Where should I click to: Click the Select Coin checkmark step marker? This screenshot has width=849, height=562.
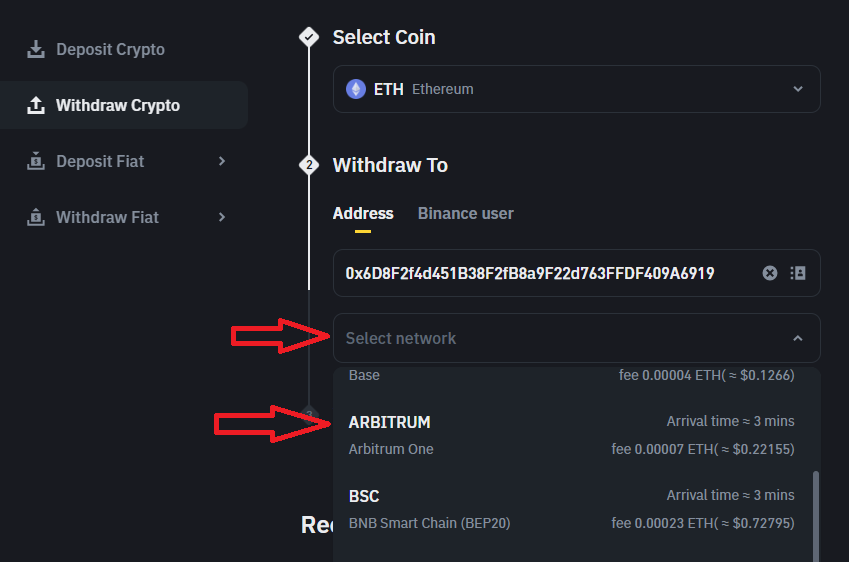309,37
